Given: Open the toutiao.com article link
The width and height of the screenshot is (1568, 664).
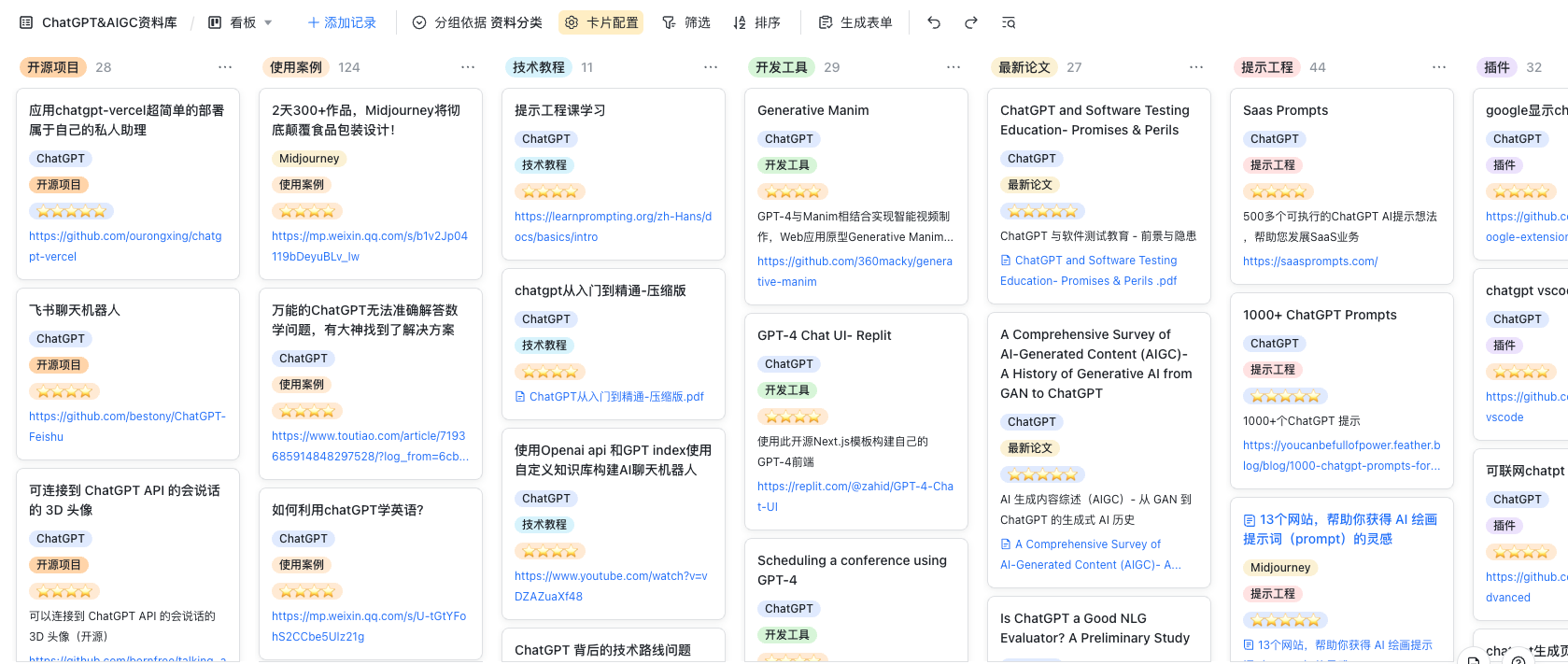Looking at the screenshot, I should [370, 446].
